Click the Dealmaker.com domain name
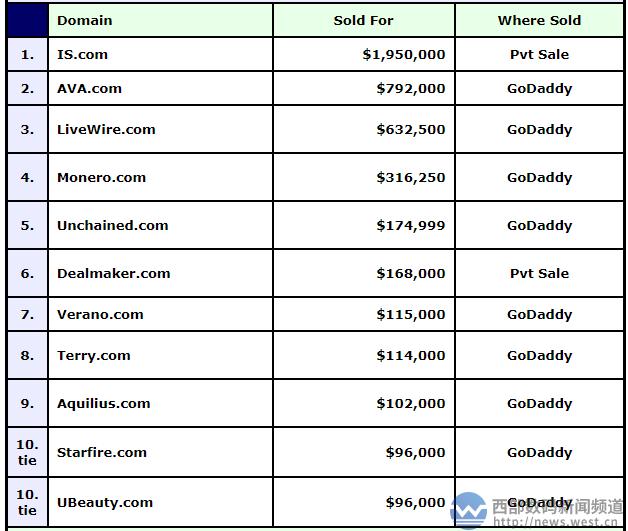 point(113,273)
